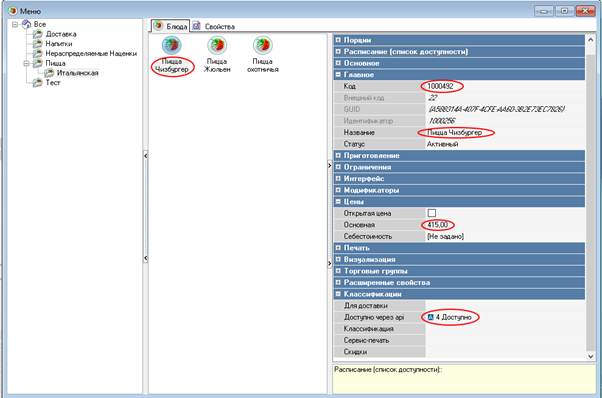This screenshot has width=602, height=398.
Task: Select the Пицца Чизбургер dish icon
Action: (x=172, y=45)
